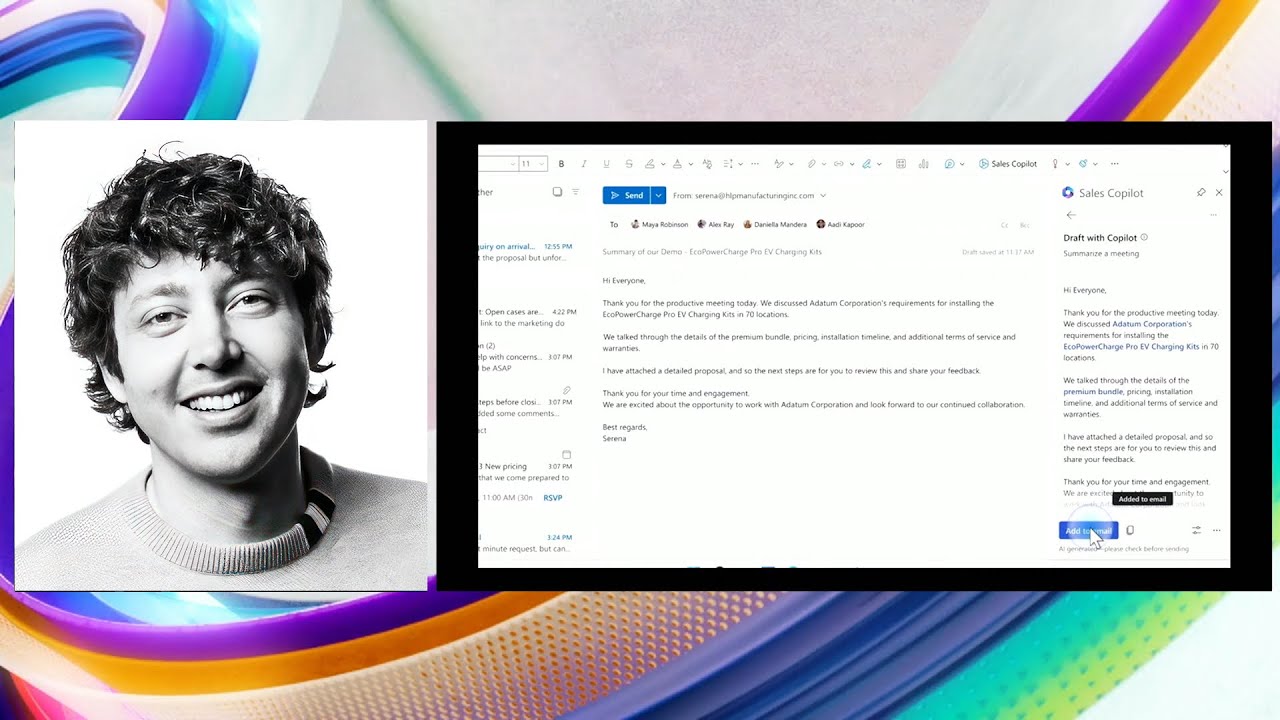Toggle italic formatting in the toolbar

(x=583, y=164)
